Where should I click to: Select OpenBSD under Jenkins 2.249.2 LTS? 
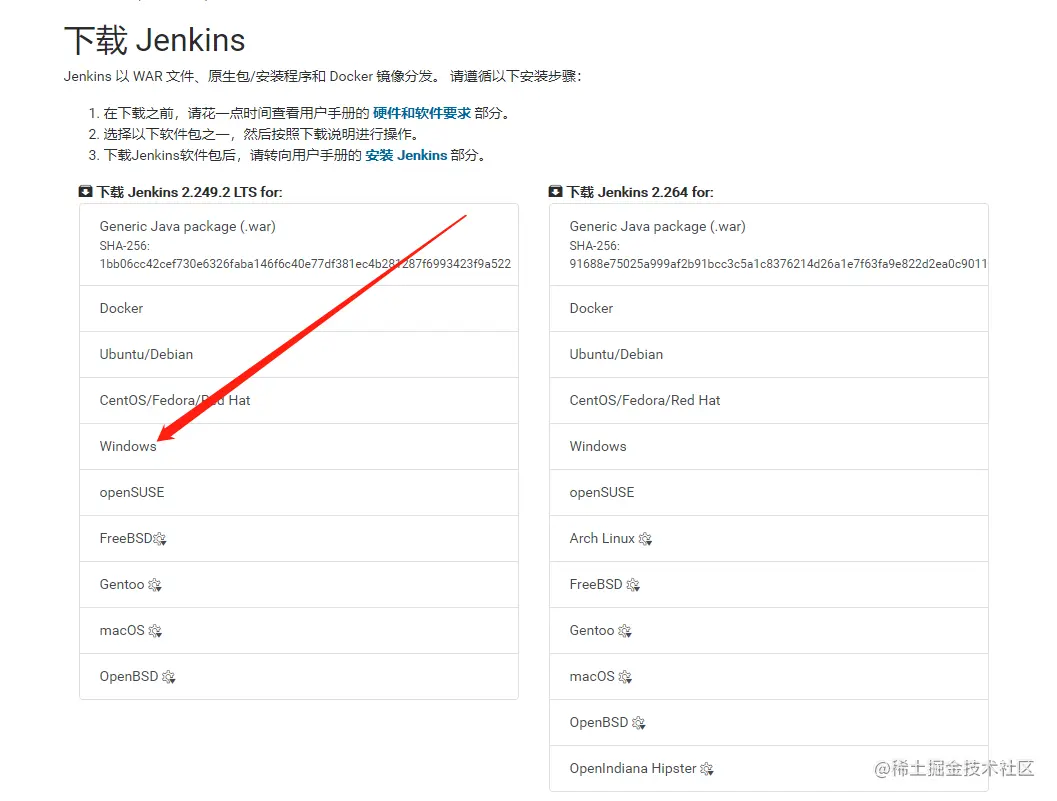pos(299,676)
